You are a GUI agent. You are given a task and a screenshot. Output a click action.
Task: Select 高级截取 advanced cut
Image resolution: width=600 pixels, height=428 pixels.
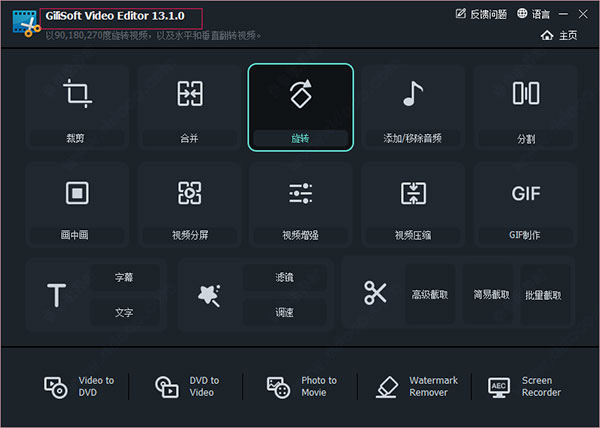tap(431, 295)
